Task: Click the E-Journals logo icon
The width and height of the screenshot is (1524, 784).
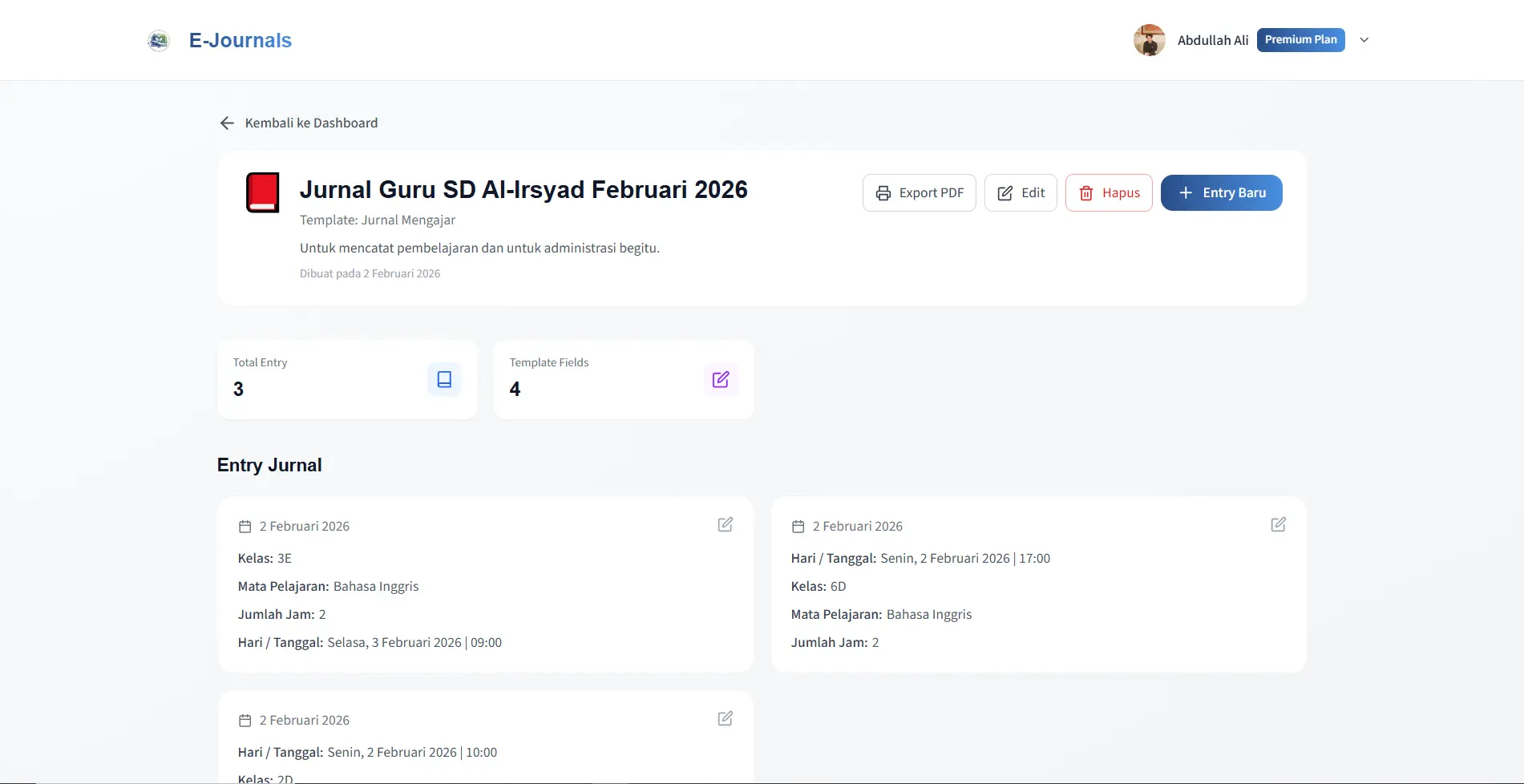Action: pyautogui.click(x=159, y=40)
